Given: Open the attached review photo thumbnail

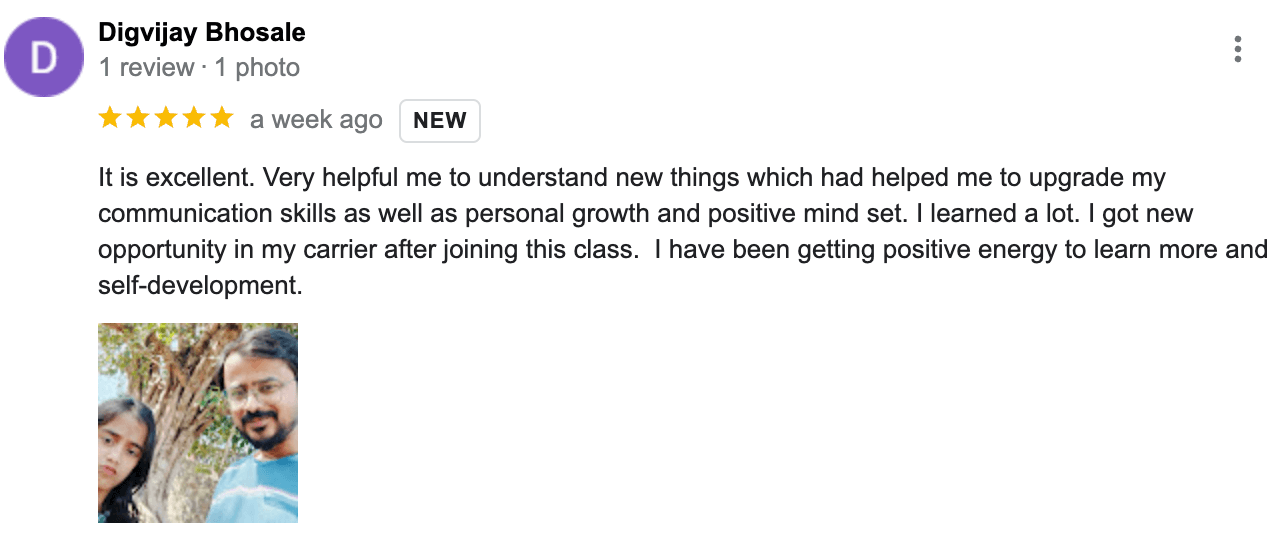Looking at the screenshot, I should [x=198, y=422].
